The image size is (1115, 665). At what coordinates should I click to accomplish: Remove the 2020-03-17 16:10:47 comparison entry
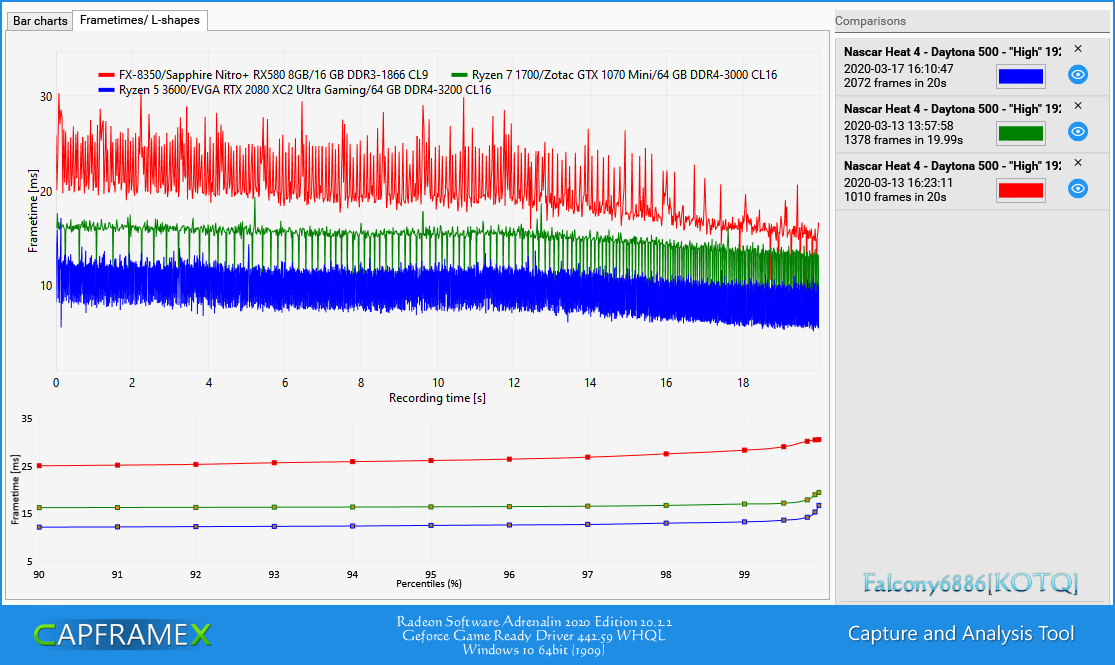click(x=1078, y=49)
